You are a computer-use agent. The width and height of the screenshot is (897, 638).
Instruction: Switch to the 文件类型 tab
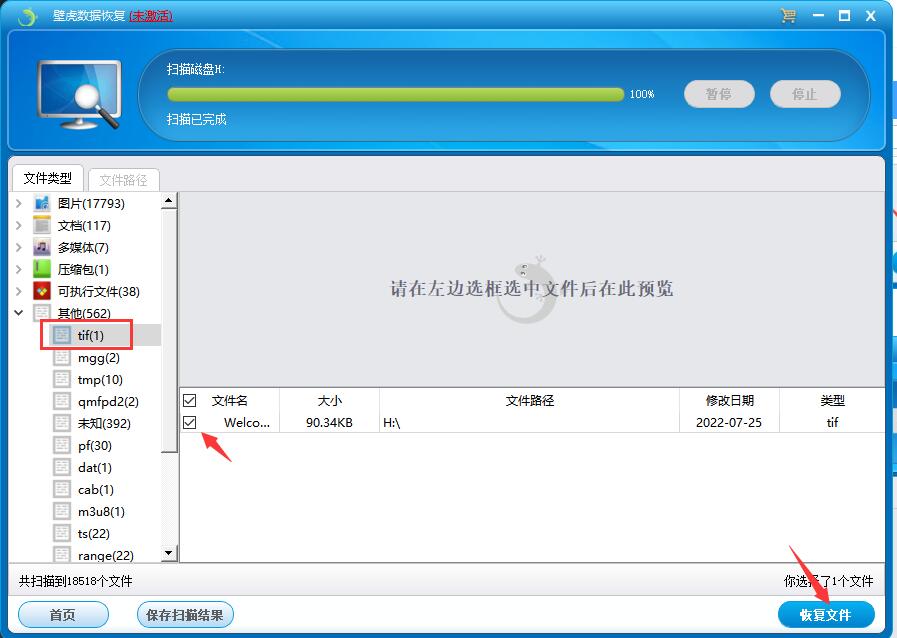coord(48,178)
